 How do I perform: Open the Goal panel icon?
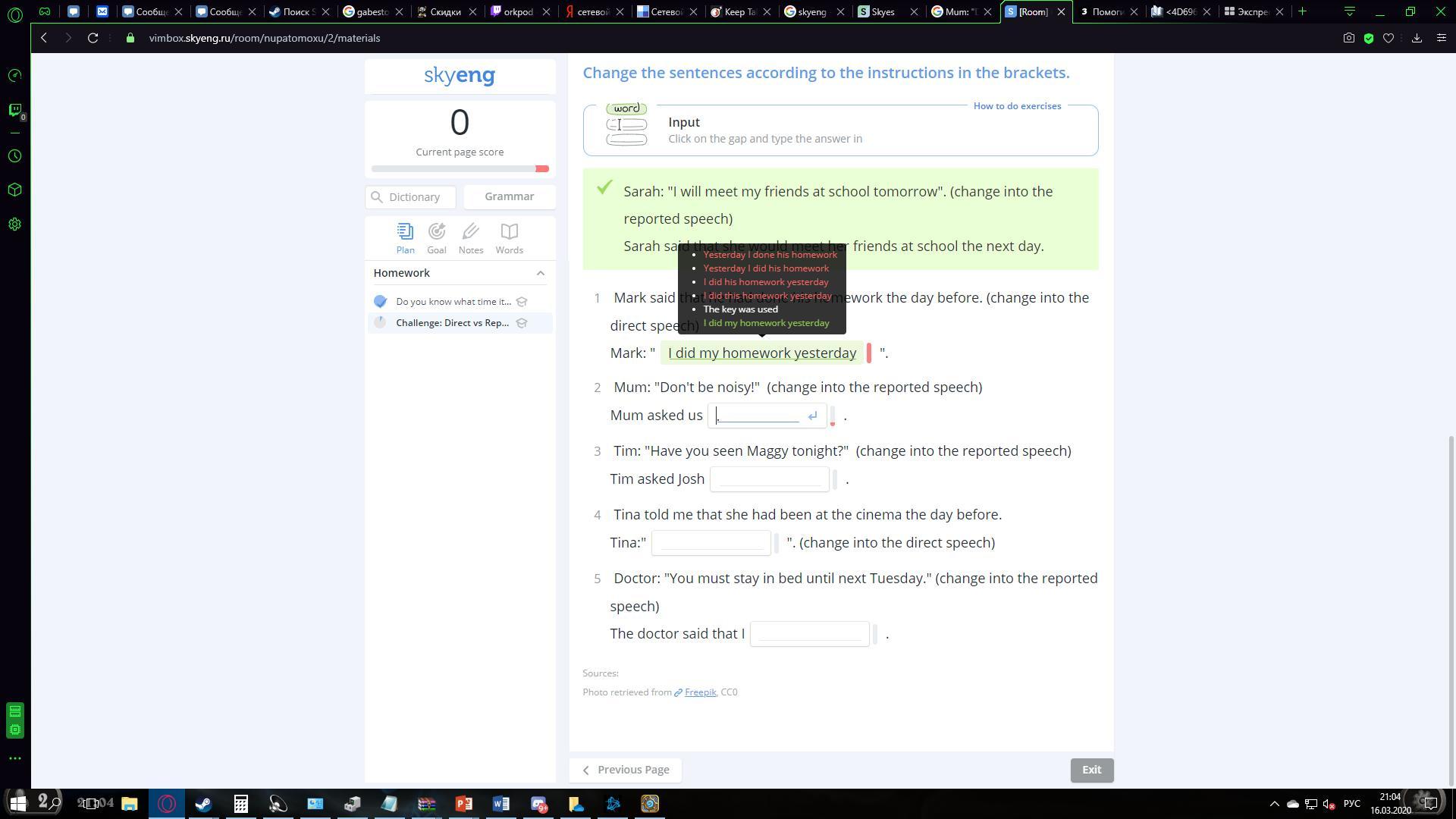(x=436, y=232)
